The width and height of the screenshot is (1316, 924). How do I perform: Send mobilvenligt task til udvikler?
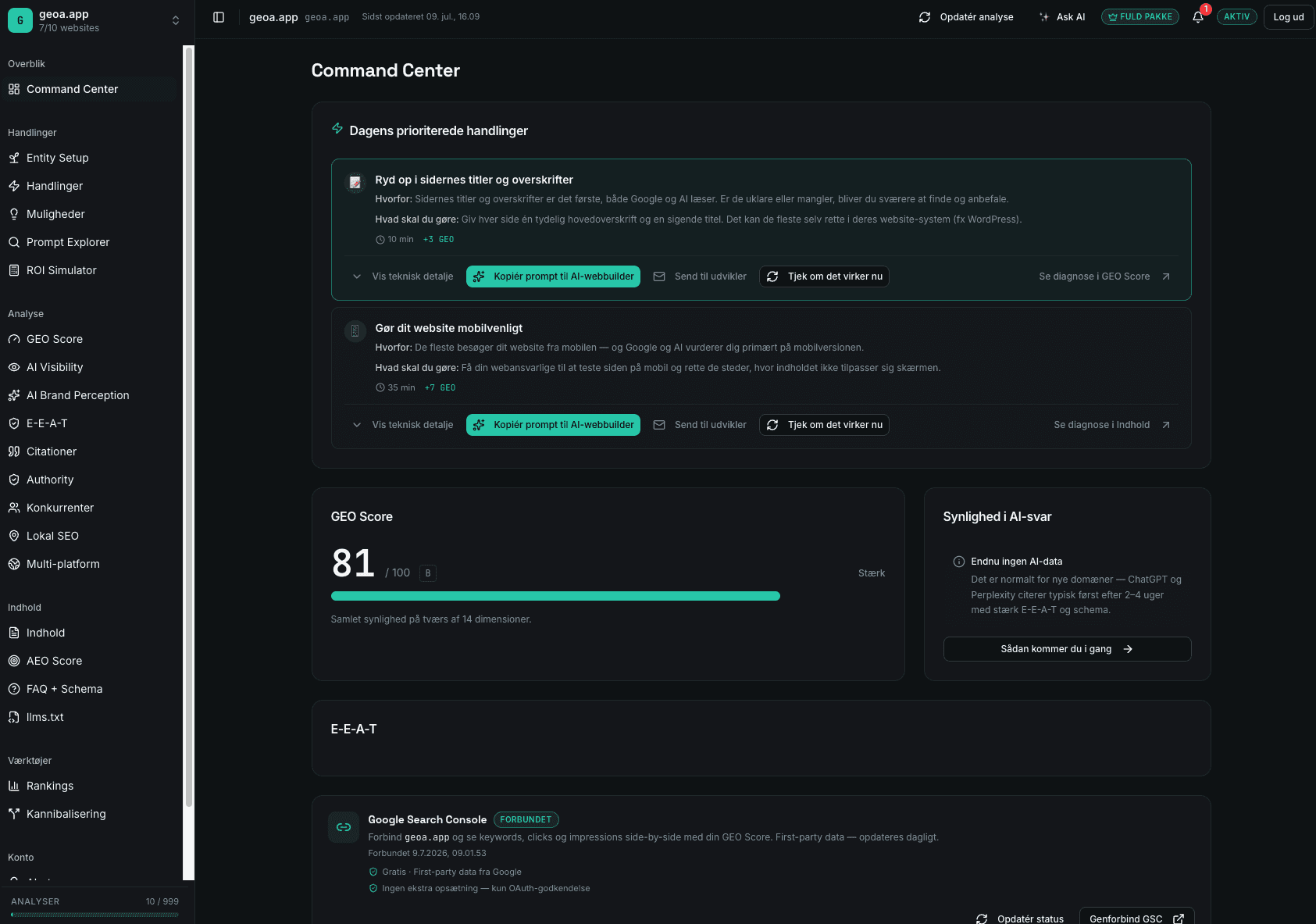pyautogui.click(x=700, y=425)
